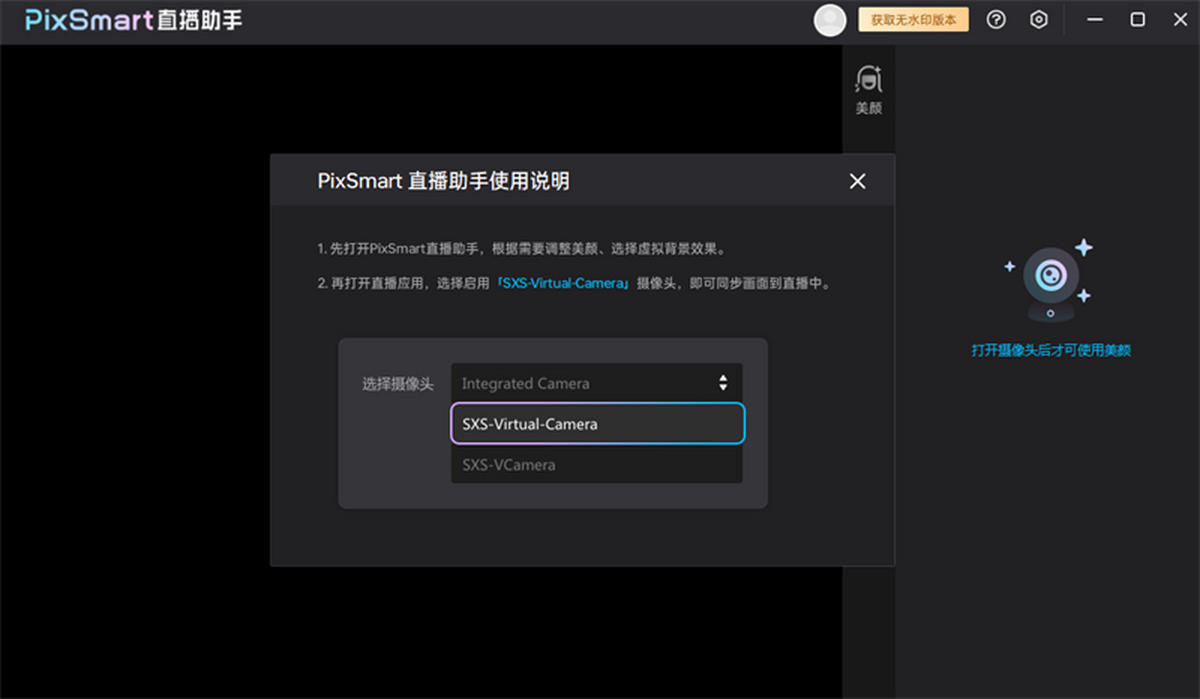Image resolution: width=1200 pixels, height=699 pixels.
Task: Click the stepper arrows on Integrated Camera field
Action: (x=722, y=383)
